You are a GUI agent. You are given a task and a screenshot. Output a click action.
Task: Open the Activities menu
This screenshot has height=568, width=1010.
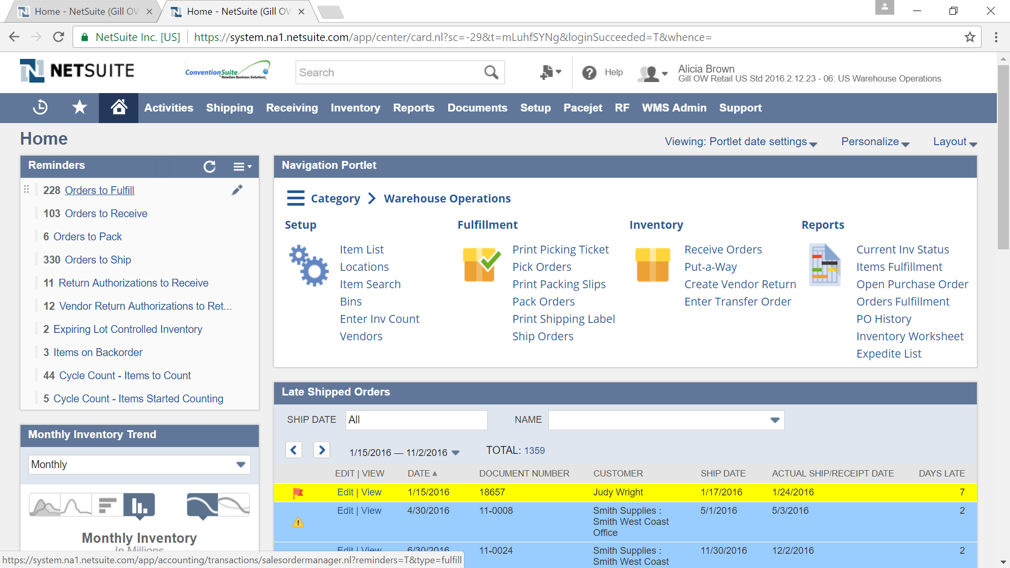[x=169, y=108]
